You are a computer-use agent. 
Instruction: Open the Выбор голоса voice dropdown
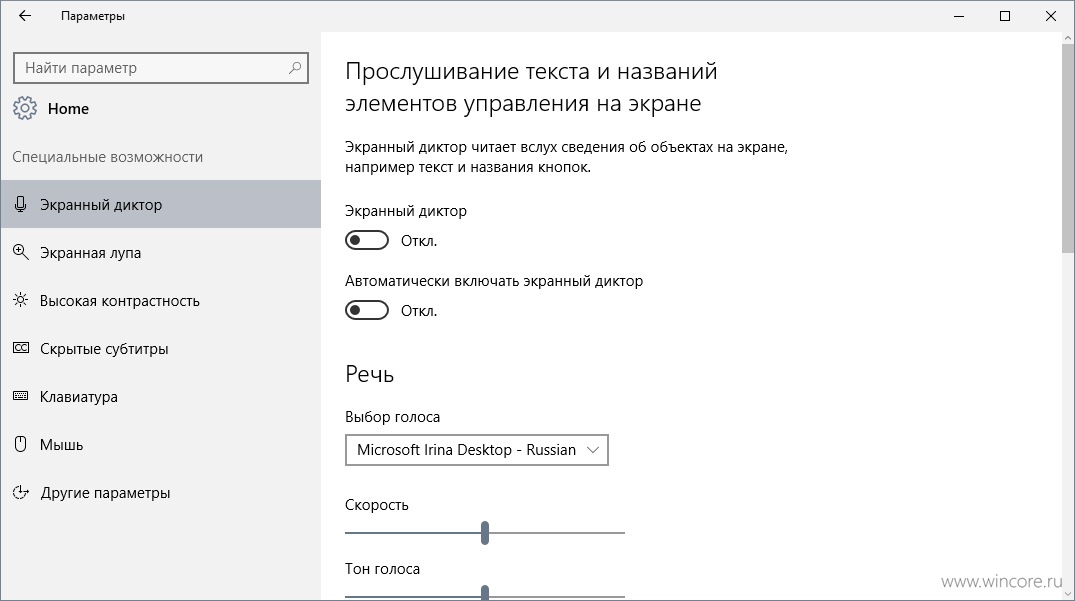point(476,450)
